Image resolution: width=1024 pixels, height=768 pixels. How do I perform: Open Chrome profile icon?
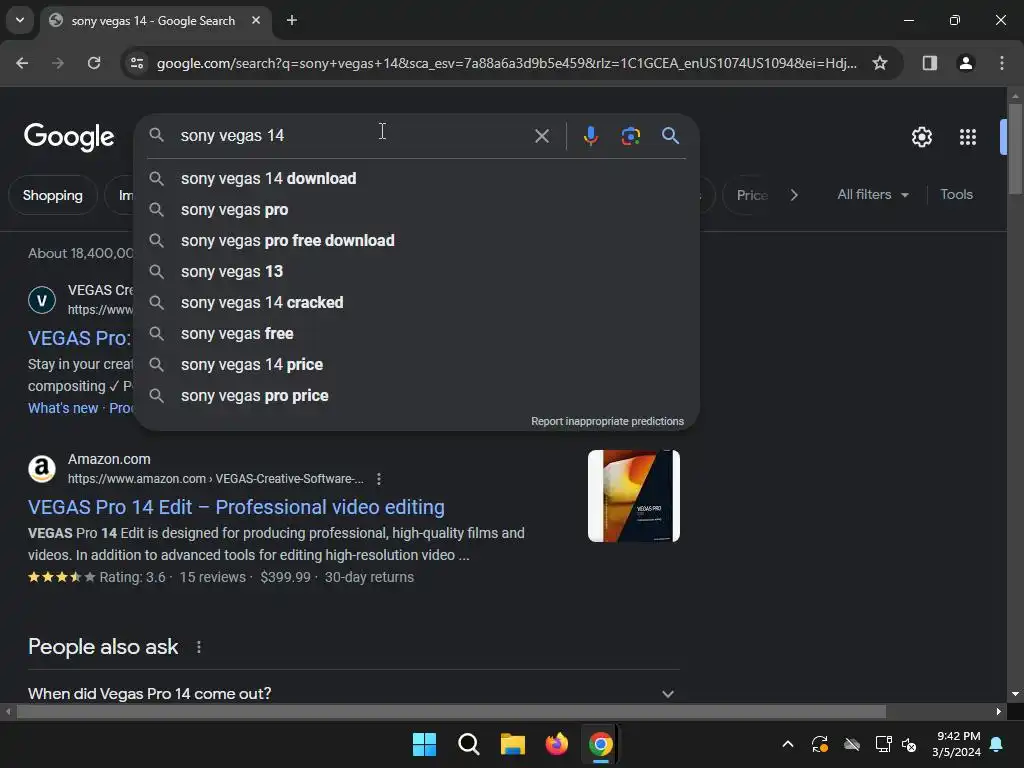(965, 63)
